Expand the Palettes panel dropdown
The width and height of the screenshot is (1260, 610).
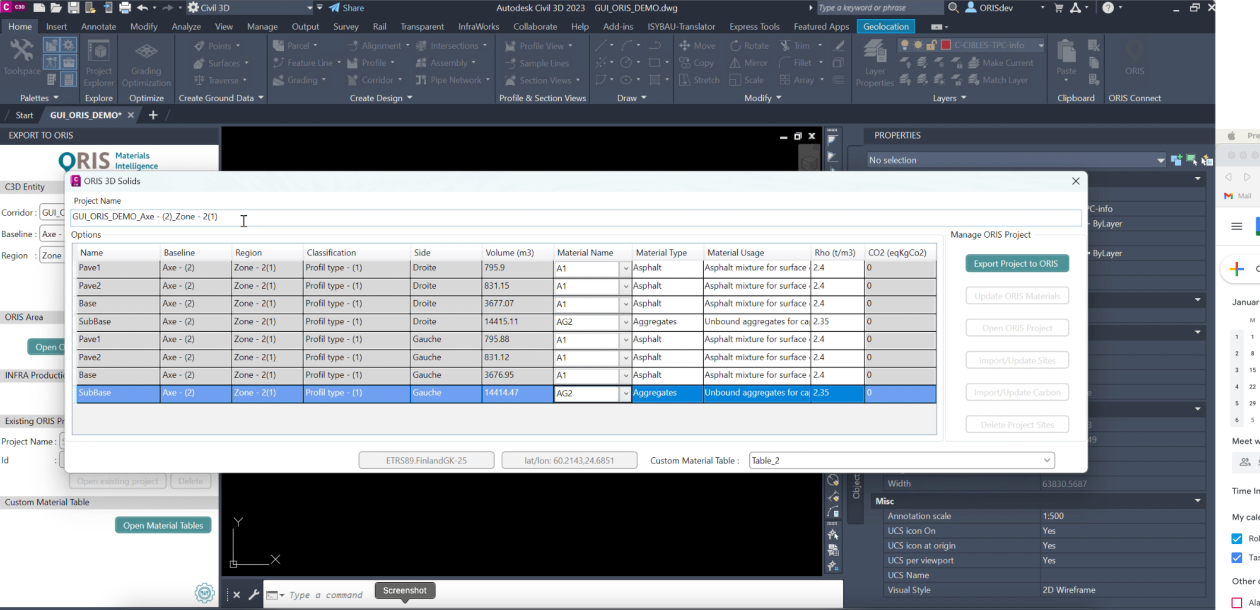tap(39, 98)
